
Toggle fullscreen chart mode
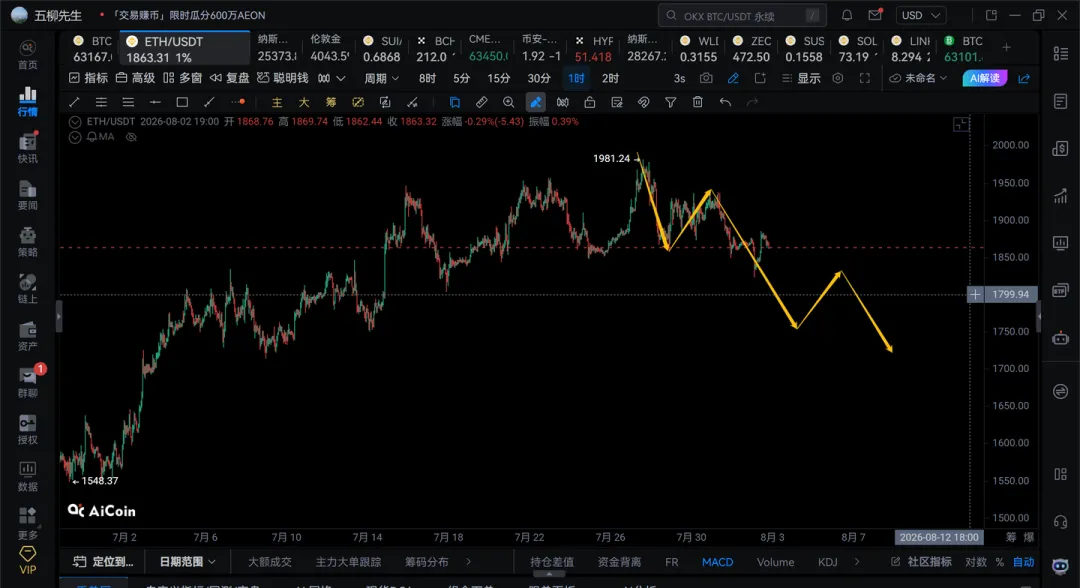(x=864, y=78)
